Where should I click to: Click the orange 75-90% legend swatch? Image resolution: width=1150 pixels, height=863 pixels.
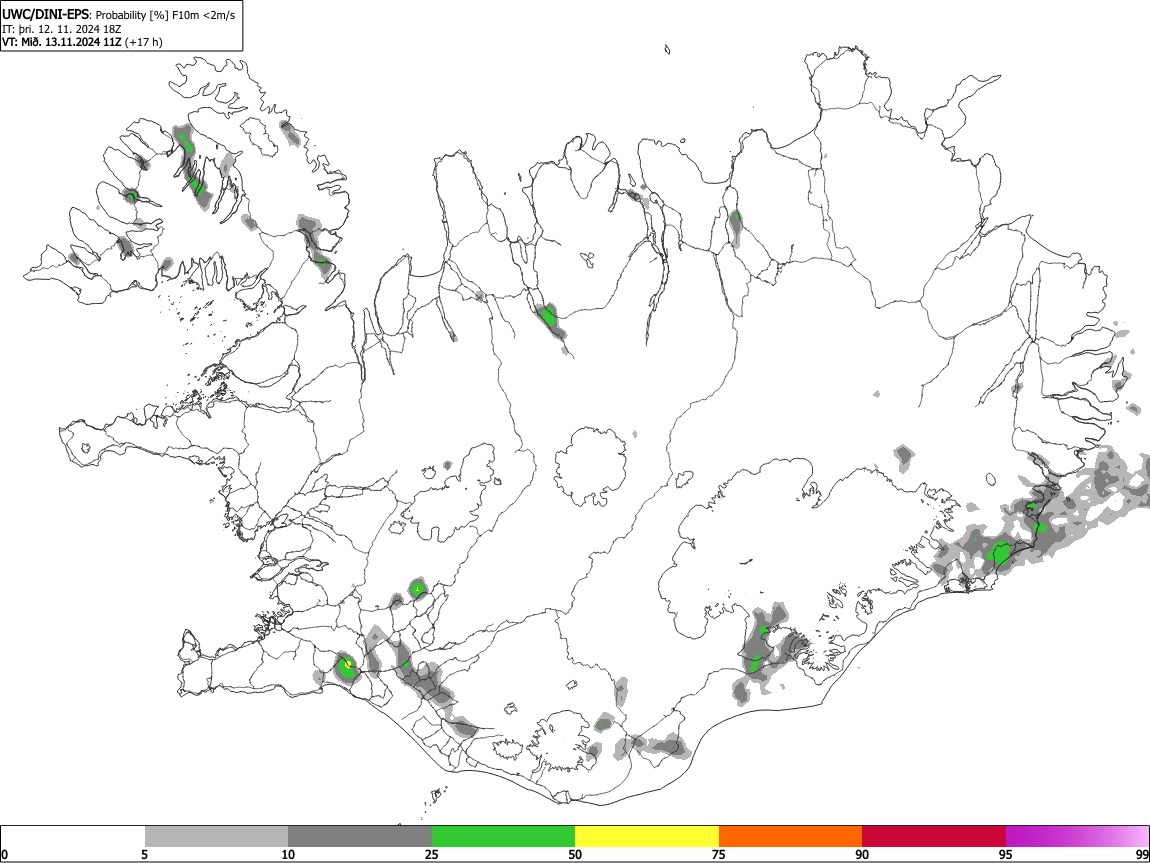pos(790,837)
